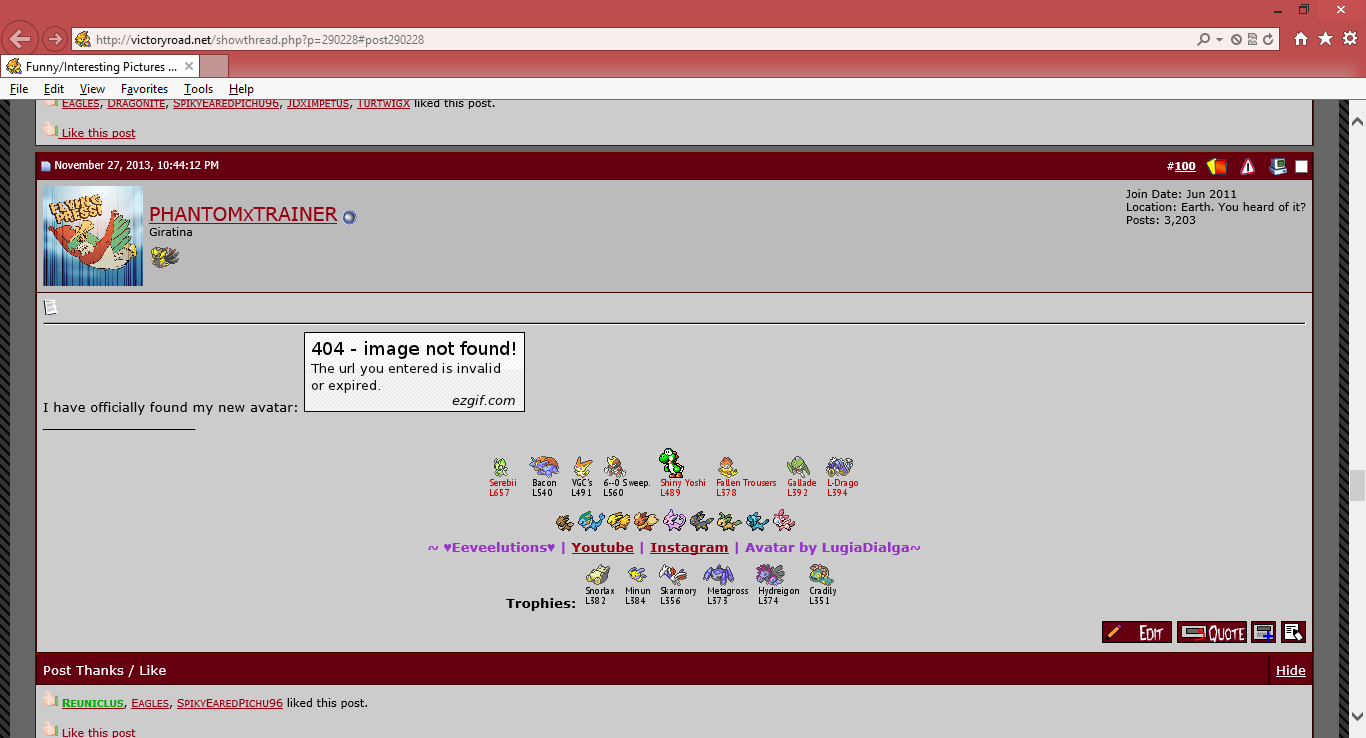Open the browser home page icon
Screen dimensions: 1366x738
tap(1301, 39)
